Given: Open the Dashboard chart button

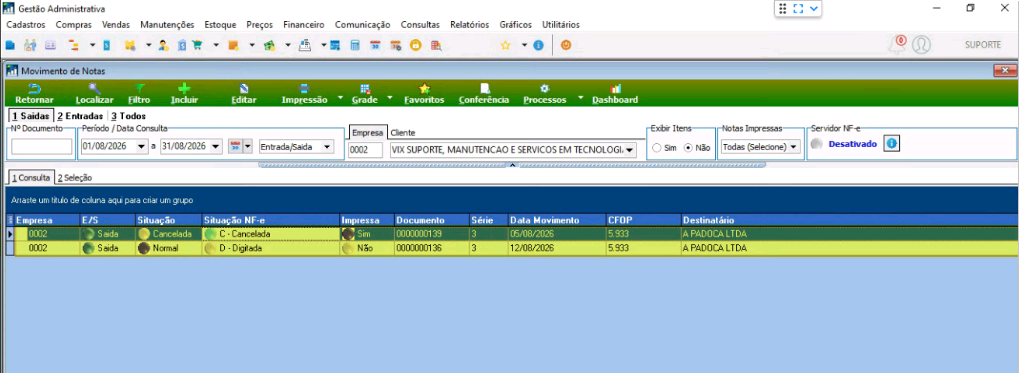Looking at the screenshot, I should click(615, 94).
